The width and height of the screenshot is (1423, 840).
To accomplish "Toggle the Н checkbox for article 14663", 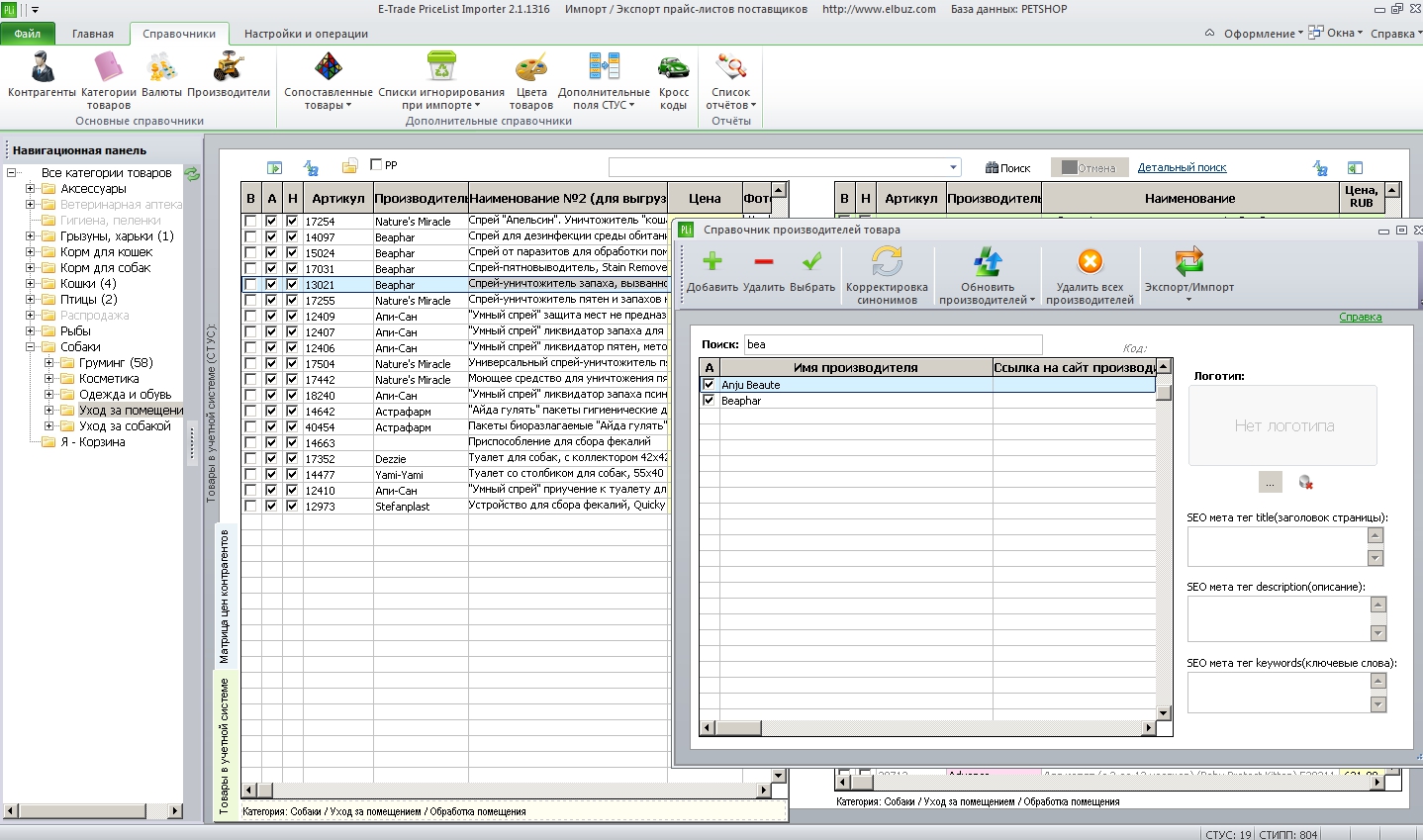I will (292, 443).
